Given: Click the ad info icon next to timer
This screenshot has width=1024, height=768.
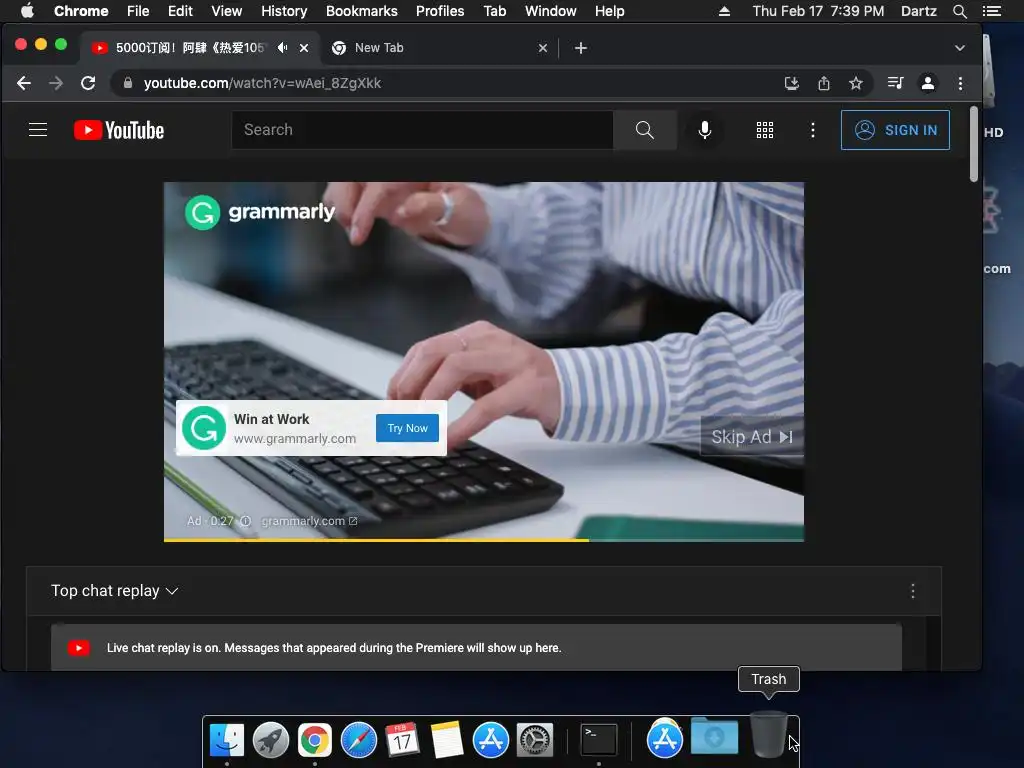Looking at the screenshot, I should click(246, 521).
